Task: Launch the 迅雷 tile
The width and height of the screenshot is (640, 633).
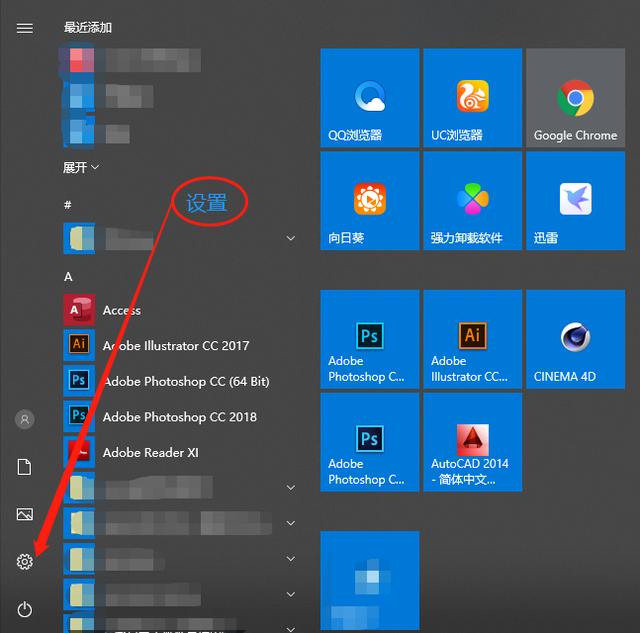Action: tap(576, 200)
